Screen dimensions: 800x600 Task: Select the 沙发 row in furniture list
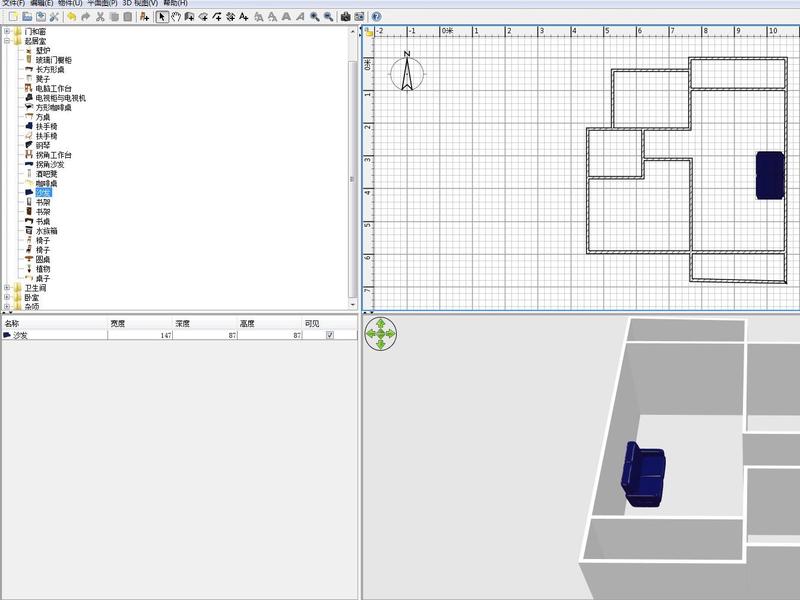(180, 335)
